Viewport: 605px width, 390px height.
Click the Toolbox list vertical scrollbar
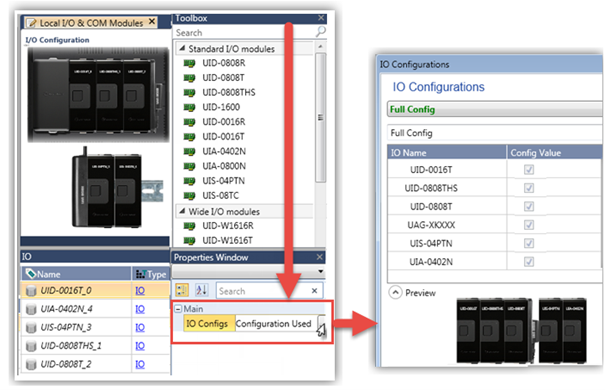(320, 117)
